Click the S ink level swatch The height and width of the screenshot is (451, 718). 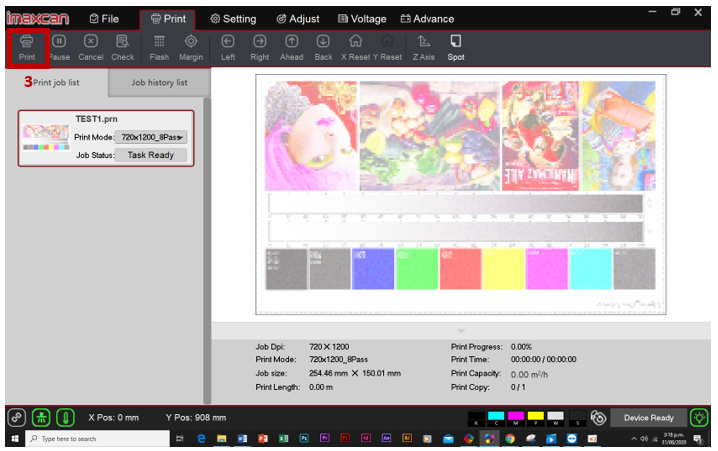tap(577, 418)
